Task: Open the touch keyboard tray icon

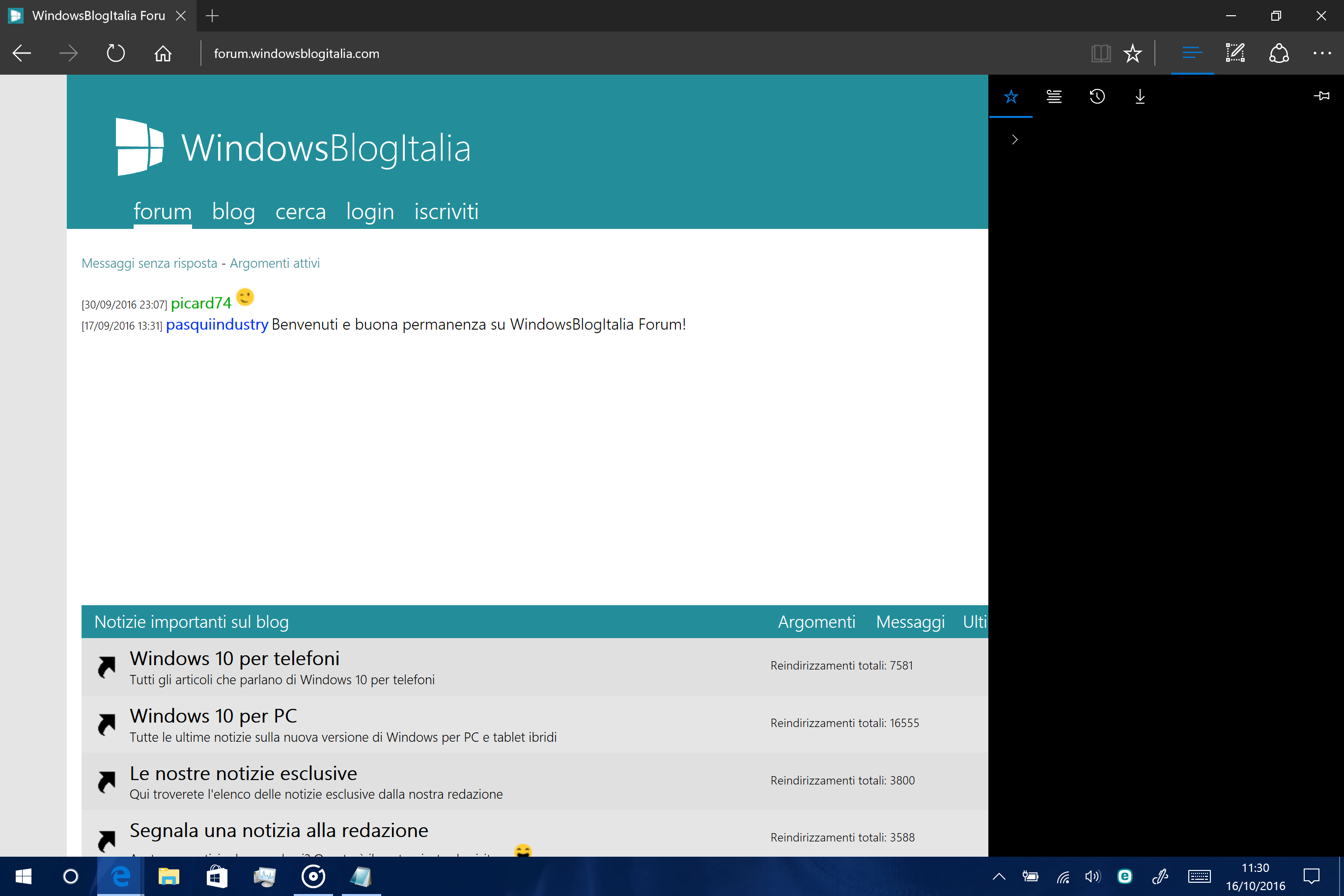Action: pyautogui.click(x=1200, y=876)
